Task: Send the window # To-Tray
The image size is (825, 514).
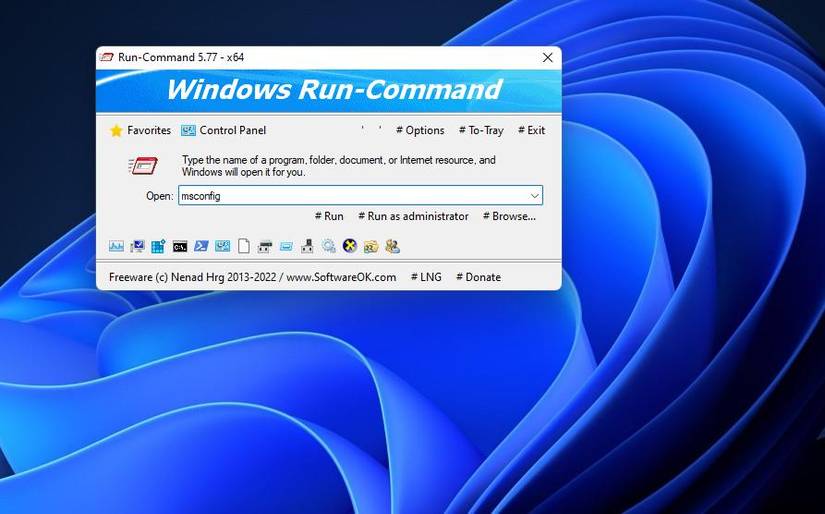Action: click(x=481, y=130)
